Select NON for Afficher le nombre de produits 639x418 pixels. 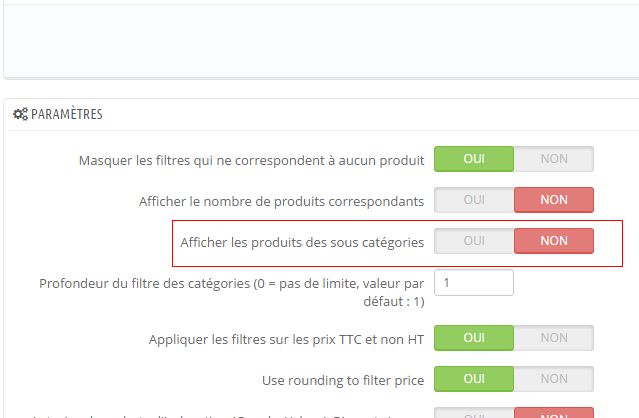pos(554,200)
